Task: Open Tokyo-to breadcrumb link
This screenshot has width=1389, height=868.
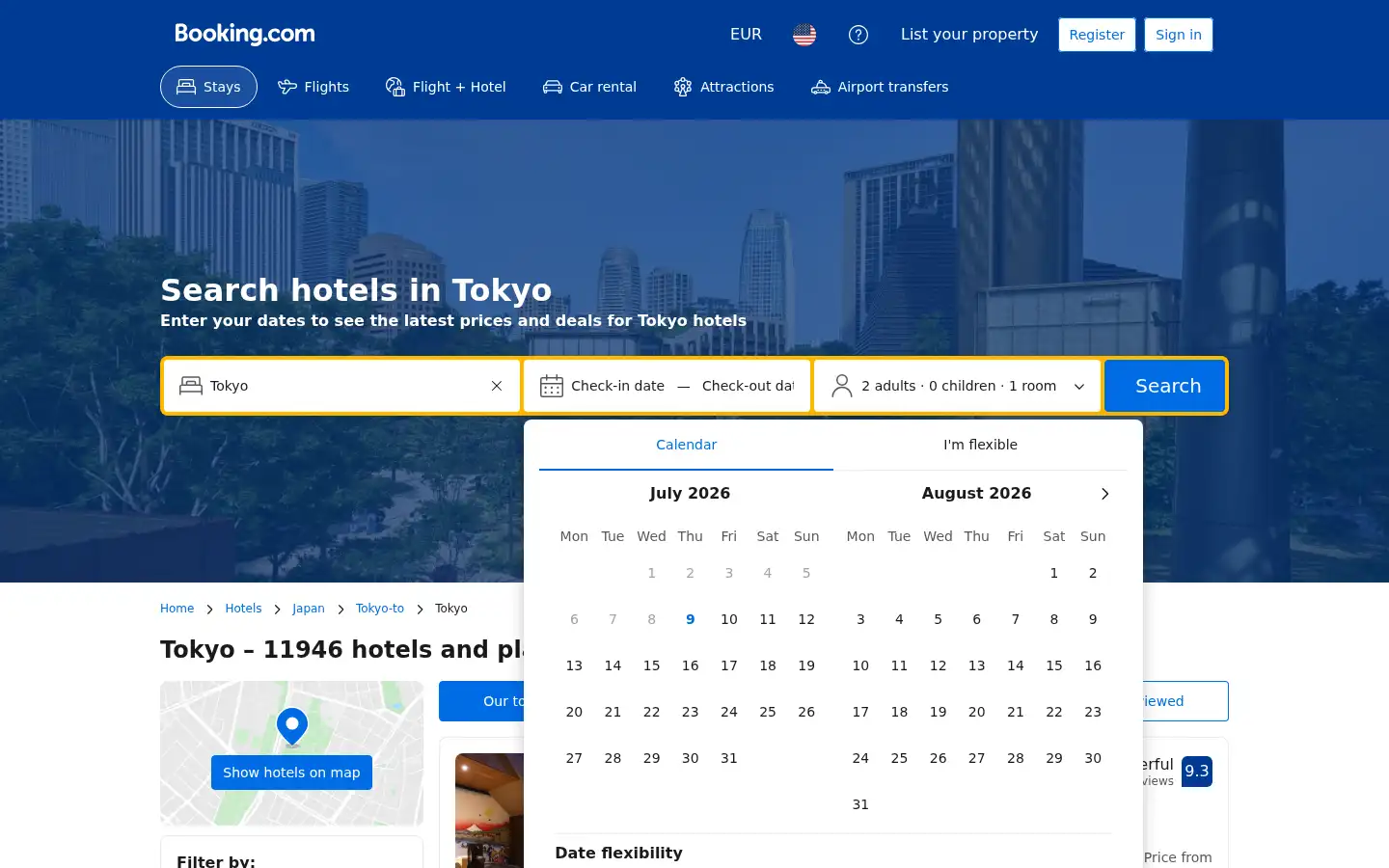Action: click(x=380, y=609)
